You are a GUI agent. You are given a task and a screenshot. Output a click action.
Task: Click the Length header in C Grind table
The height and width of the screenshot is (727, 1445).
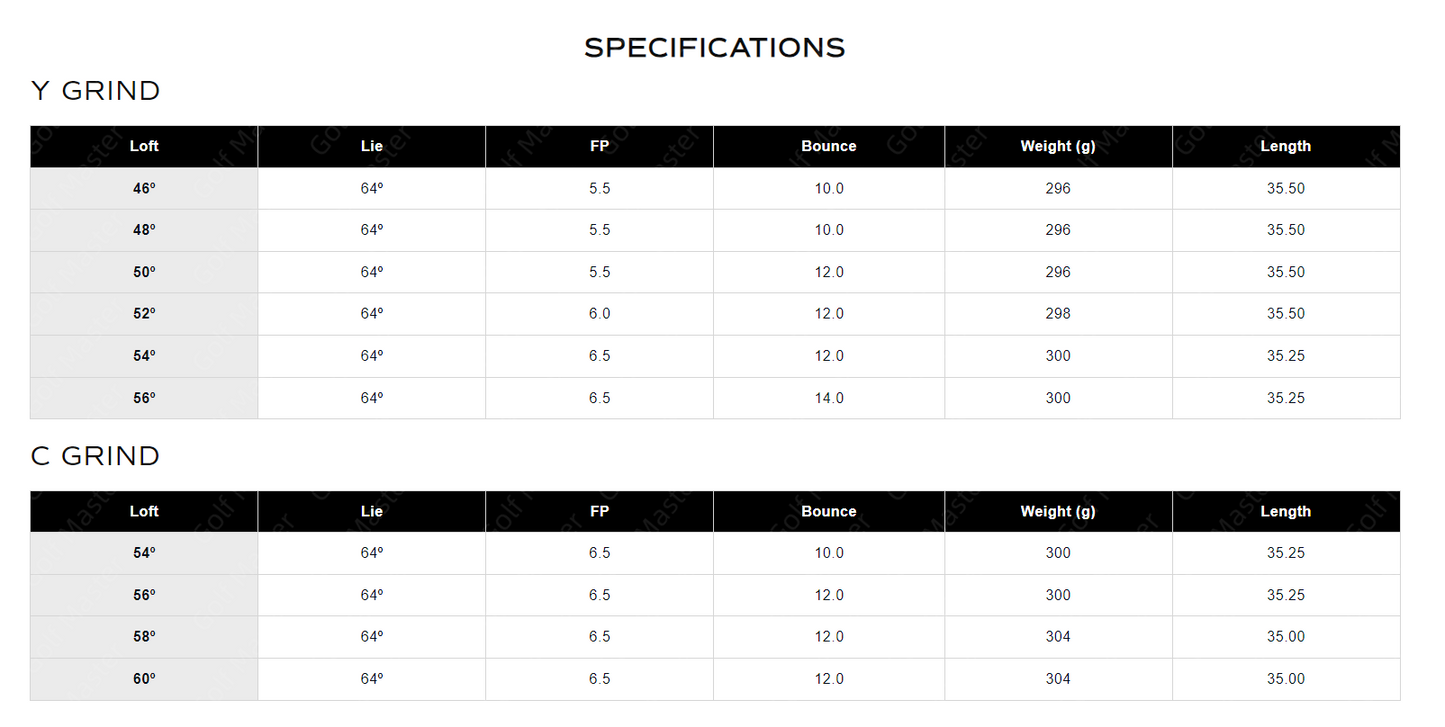point(1285,511)
